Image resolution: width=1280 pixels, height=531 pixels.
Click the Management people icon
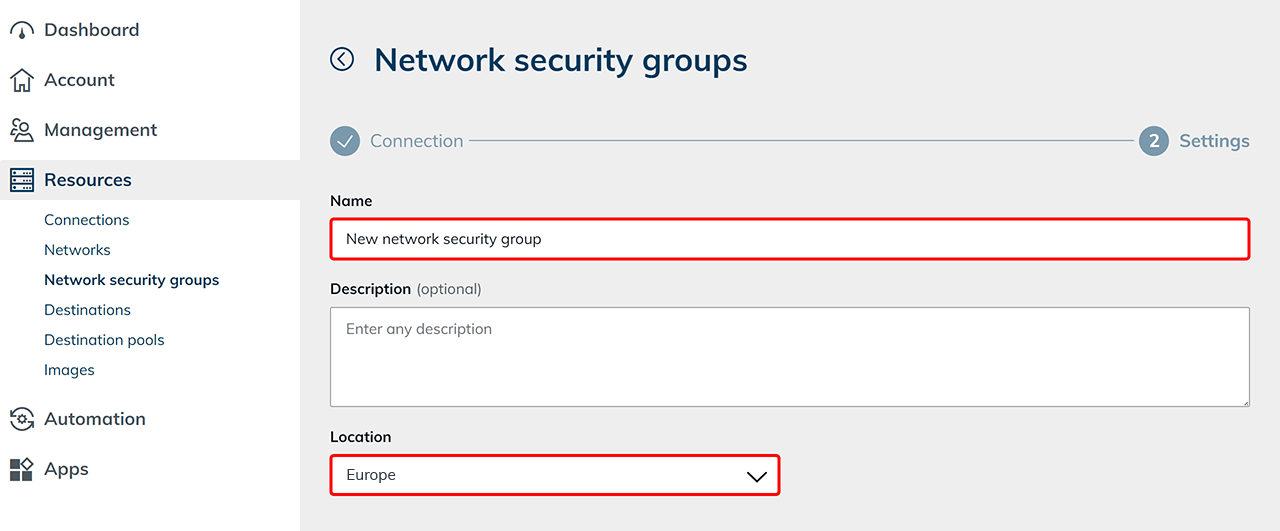(x=22, y=130)
